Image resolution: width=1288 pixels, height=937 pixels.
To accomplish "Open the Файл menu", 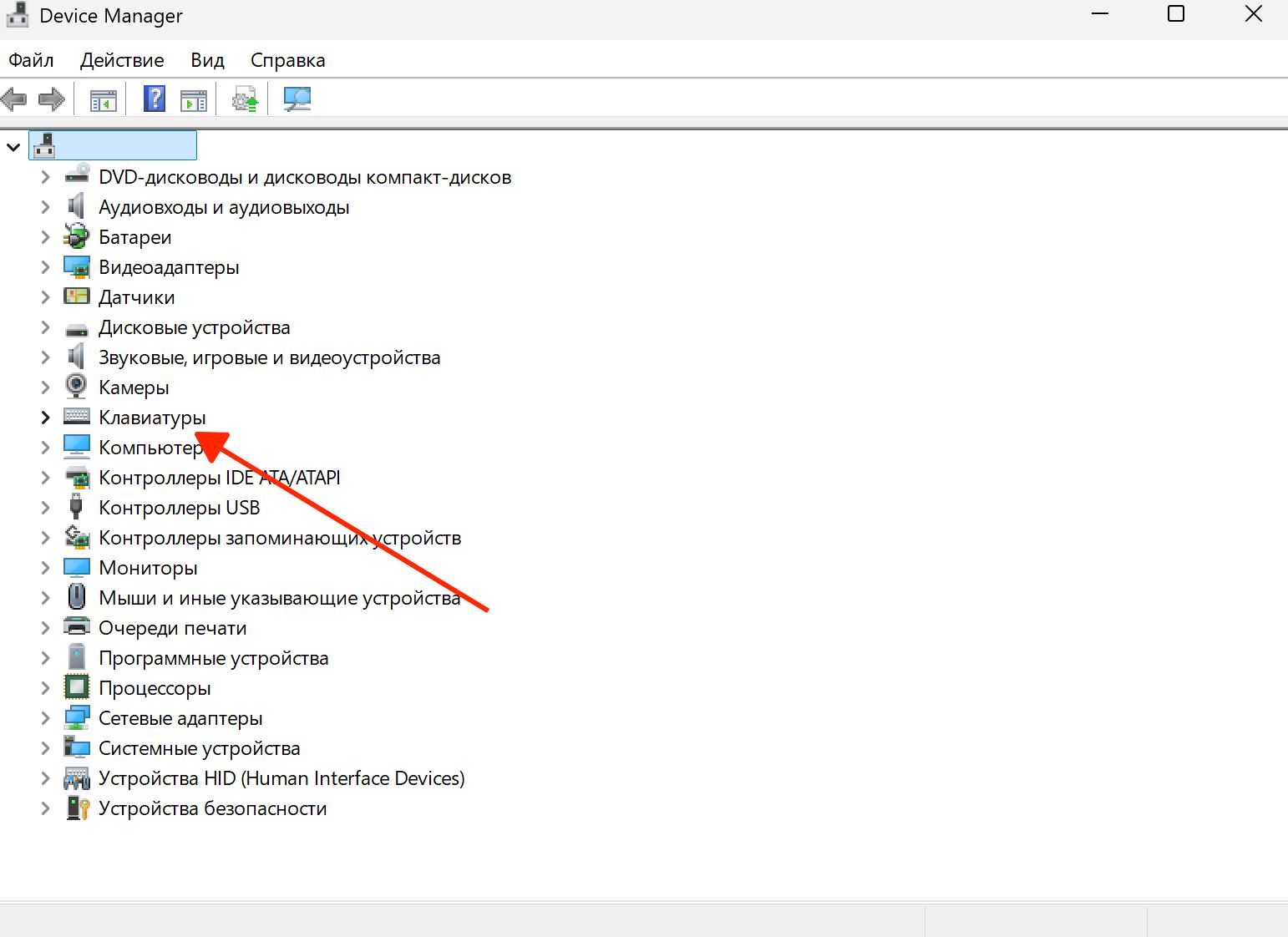I will pyautogui.click(x=31, y=60).
